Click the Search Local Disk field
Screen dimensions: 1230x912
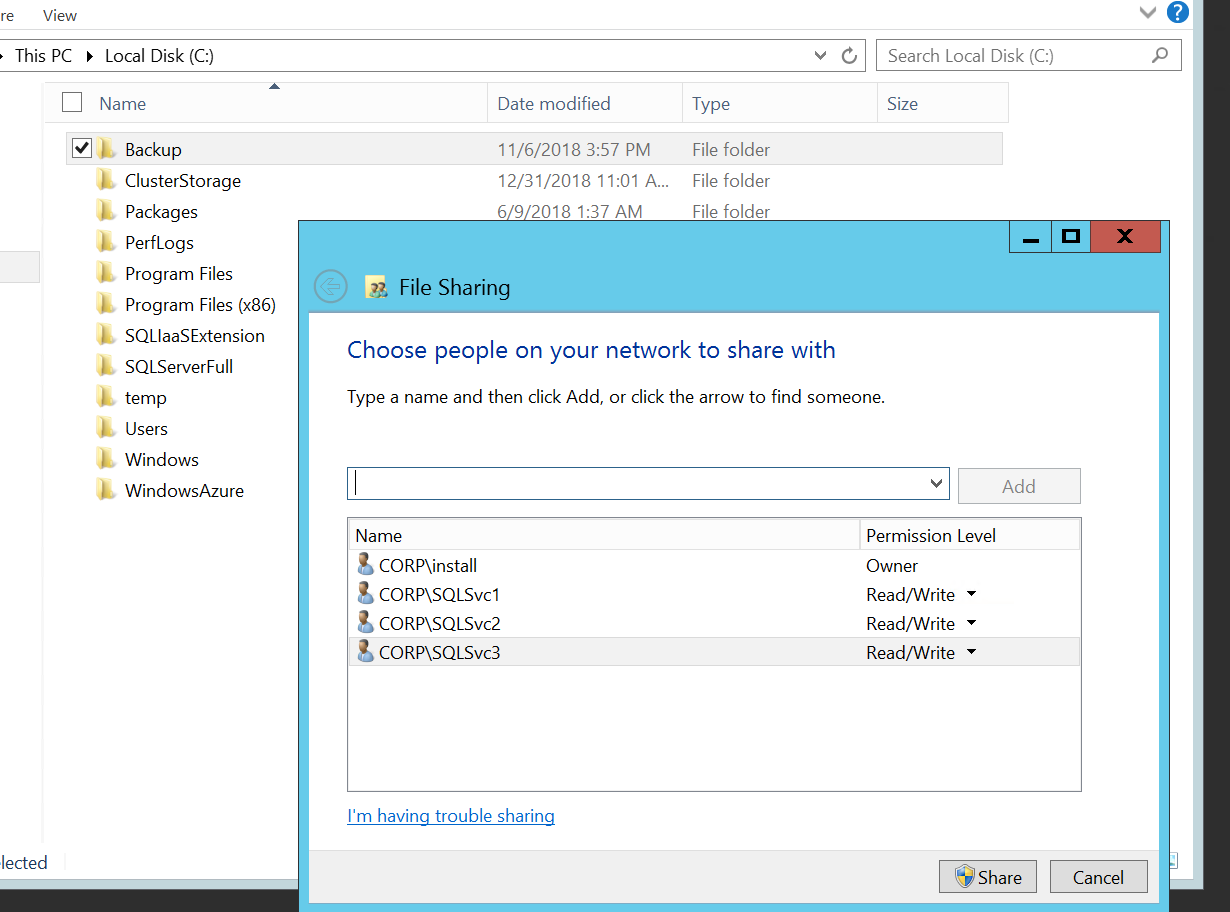[1010, 56]
